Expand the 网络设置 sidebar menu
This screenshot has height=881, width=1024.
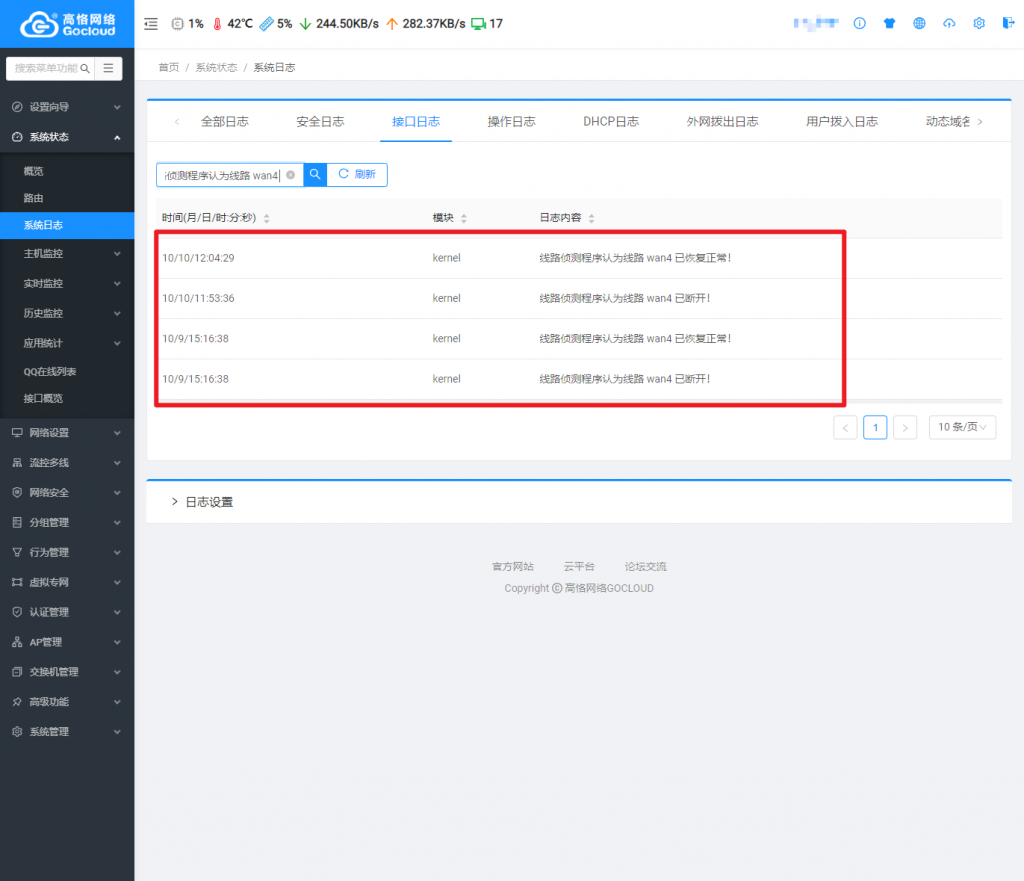point(67,433)
